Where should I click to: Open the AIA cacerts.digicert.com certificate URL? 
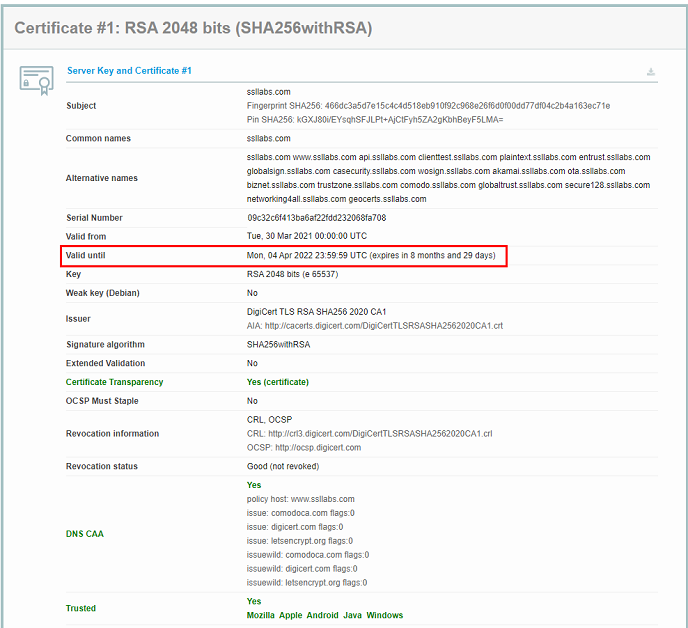coord(385,326)
